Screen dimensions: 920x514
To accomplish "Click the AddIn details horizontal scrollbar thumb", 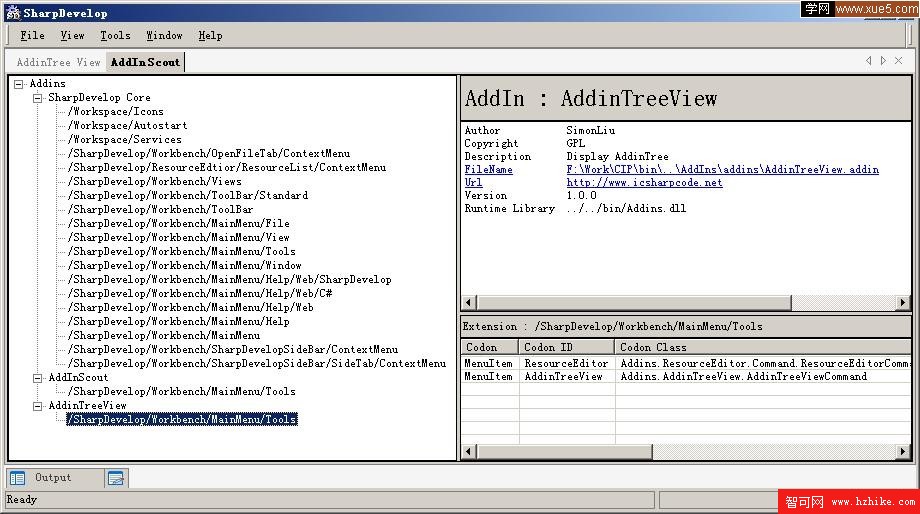I will coord(634,303).
